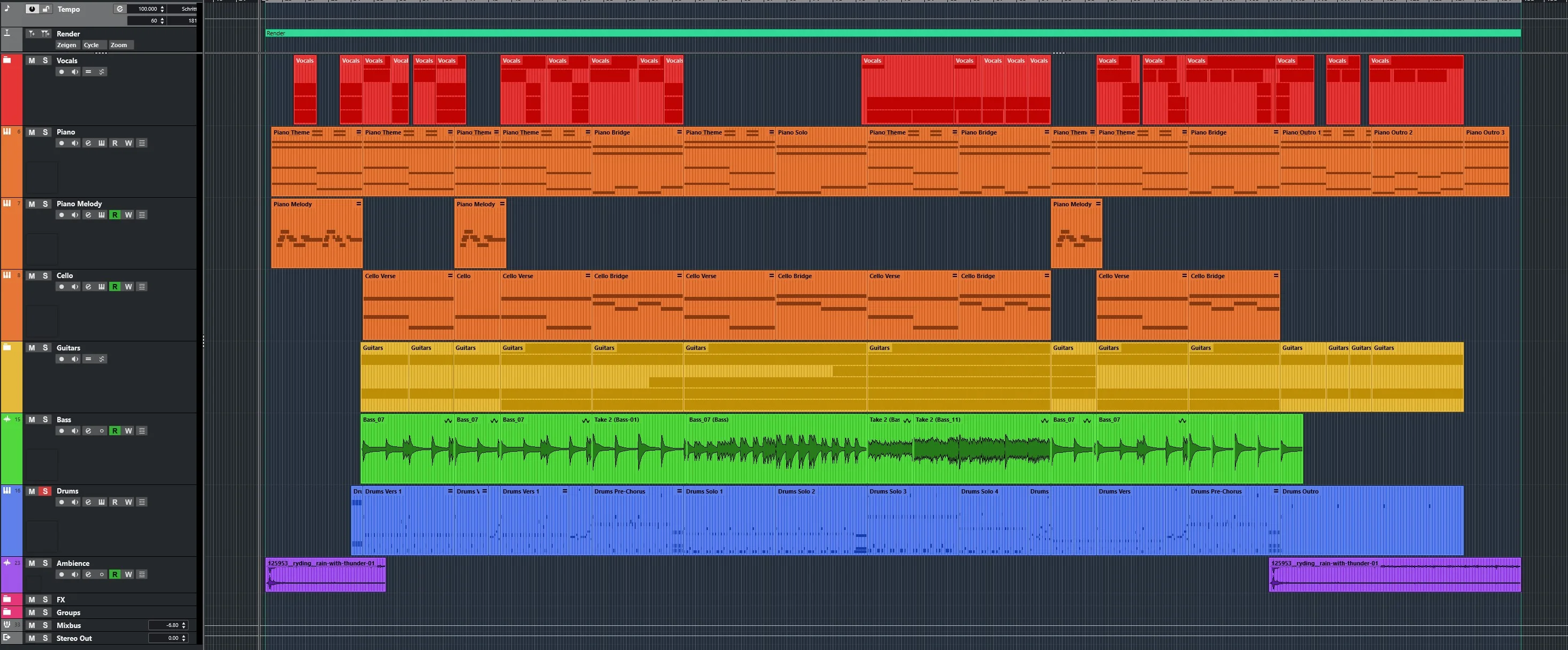
Task: Solo the Vocals folder track
Action: pos(45,61)
